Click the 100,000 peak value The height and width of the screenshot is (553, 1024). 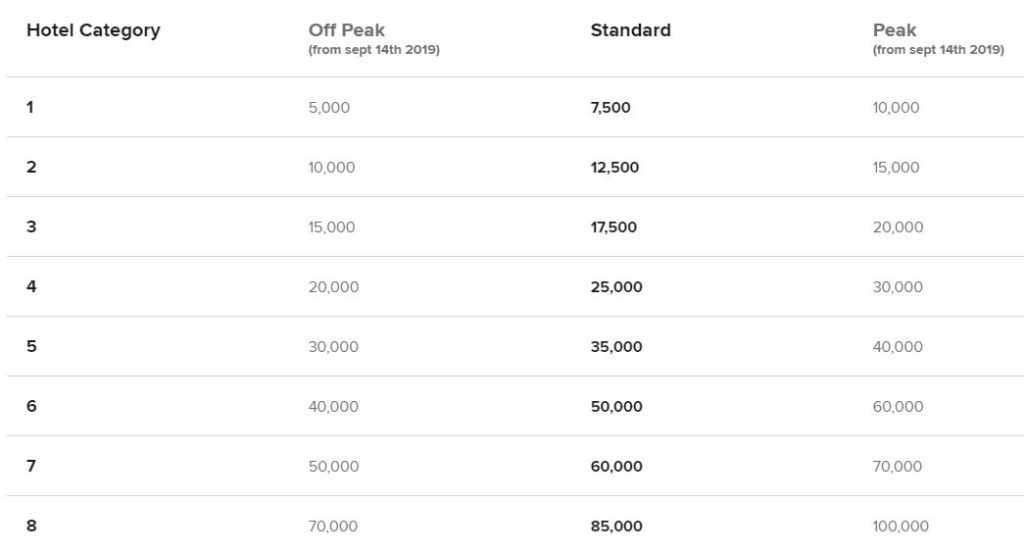[x=900, y=526]
